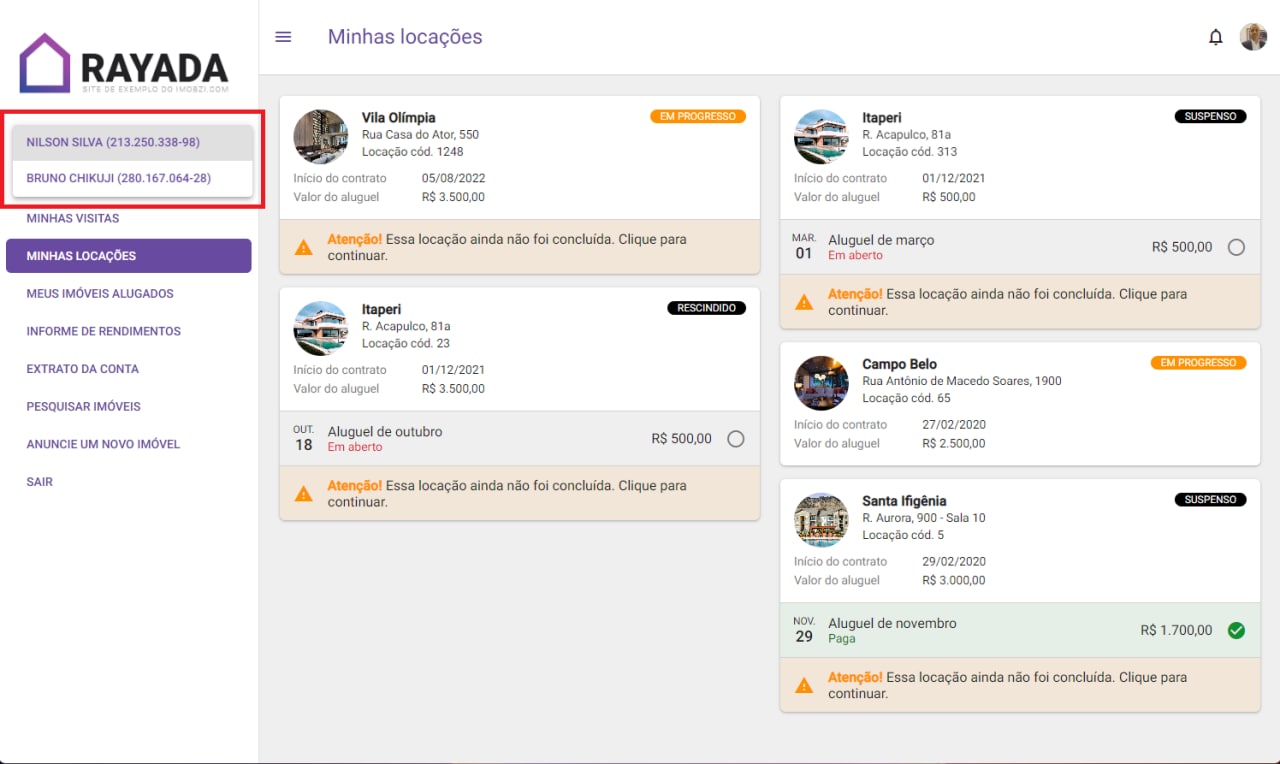Open Informe de Rendimentos
Image resolution: width=1280 pixels, height=764 pixels.
[x=104, y=331]
